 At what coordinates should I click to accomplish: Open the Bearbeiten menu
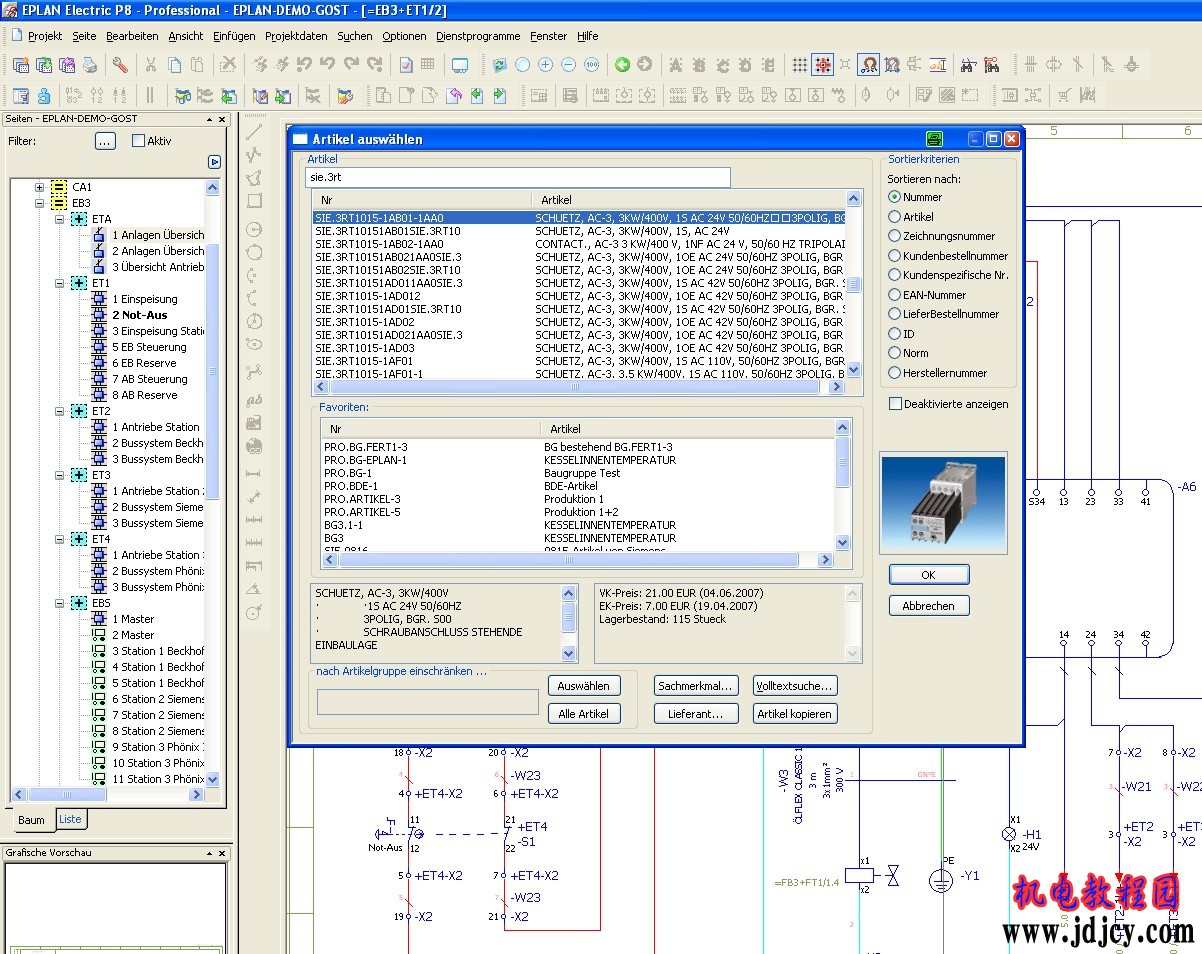point(132,36)
